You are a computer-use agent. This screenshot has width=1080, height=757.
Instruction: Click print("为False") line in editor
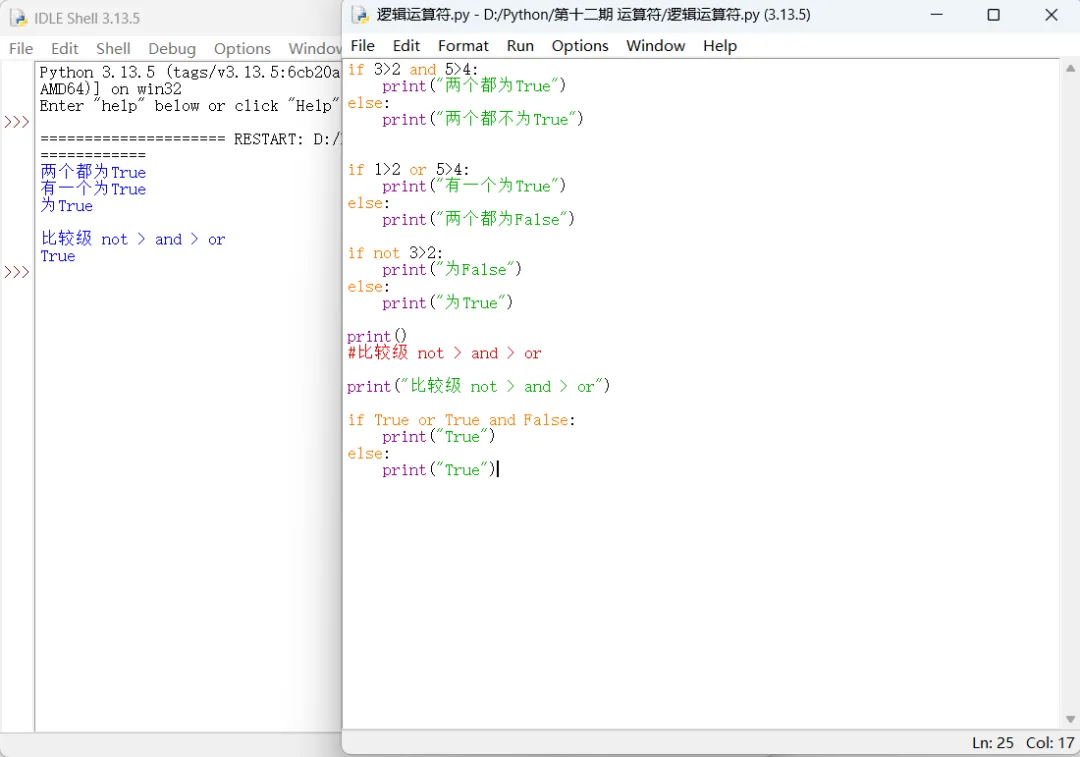453,269
